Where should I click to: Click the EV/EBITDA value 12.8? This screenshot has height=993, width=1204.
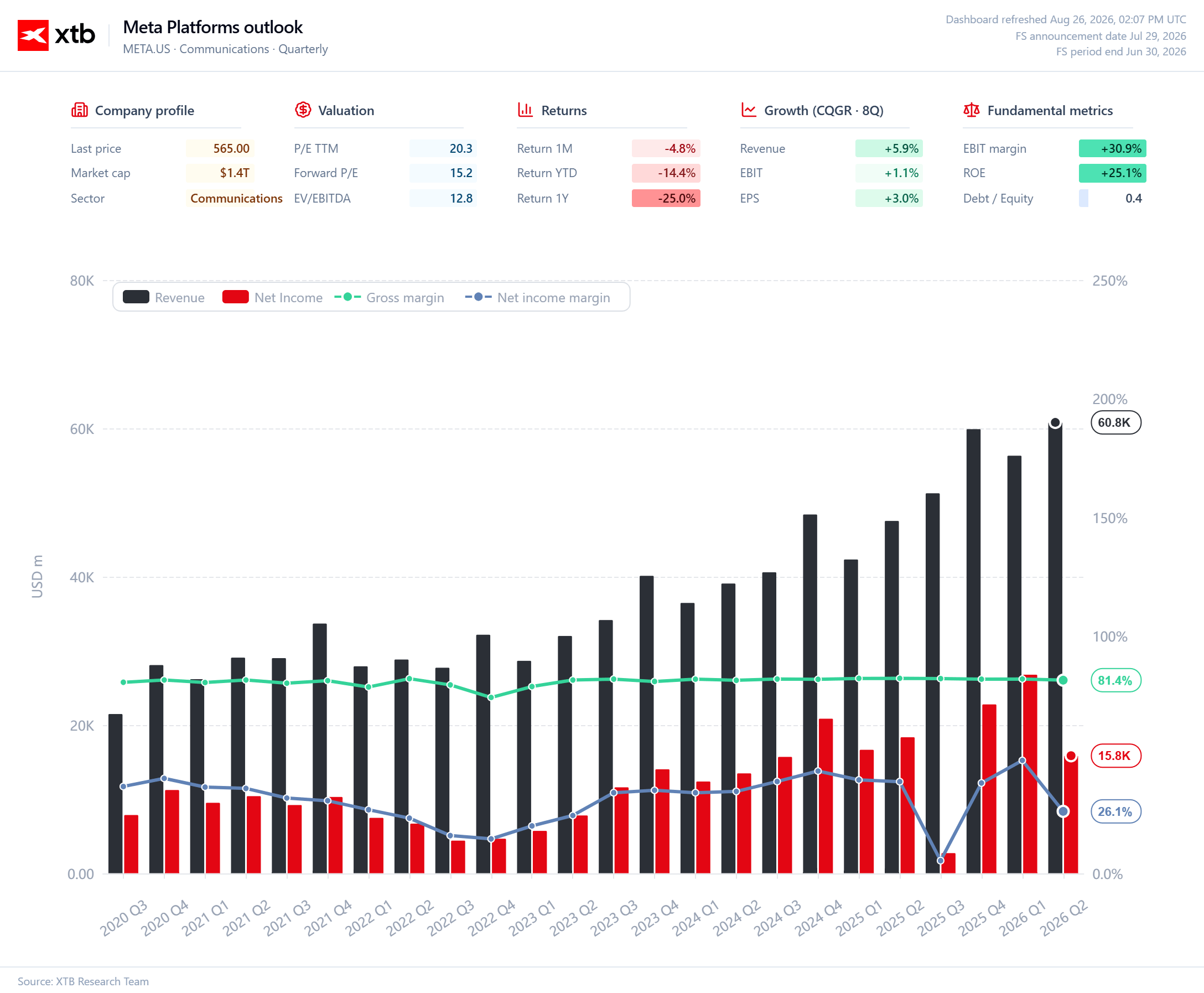[443, 199]
